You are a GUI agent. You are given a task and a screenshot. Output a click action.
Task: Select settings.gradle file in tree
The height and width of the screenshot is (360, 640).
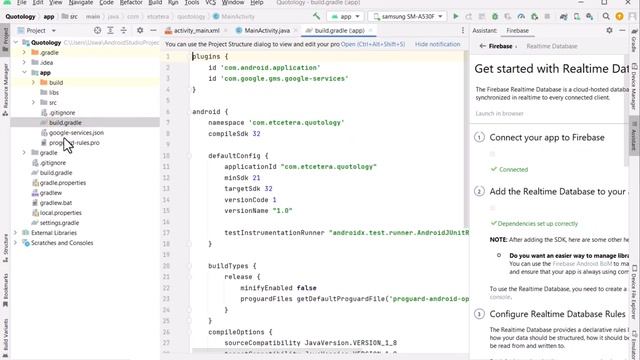pyautogui.click(x=59, y=223)
